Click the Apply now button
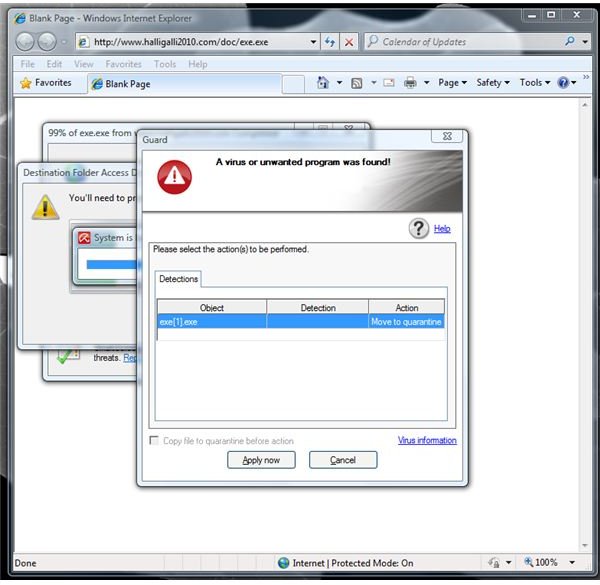 pyautogui.click(x=261, y=460)
